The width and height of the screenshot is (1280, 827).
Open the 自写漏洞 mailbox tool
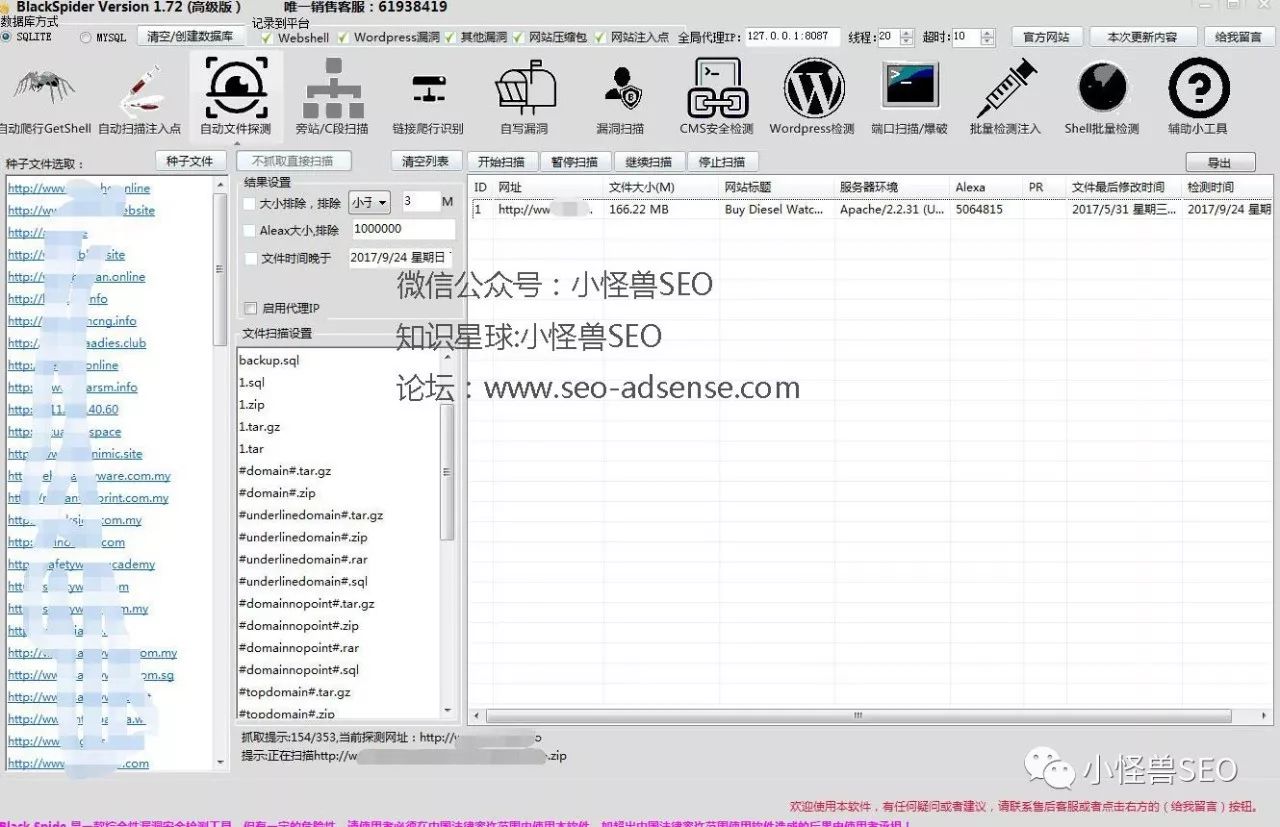point(524,98)
